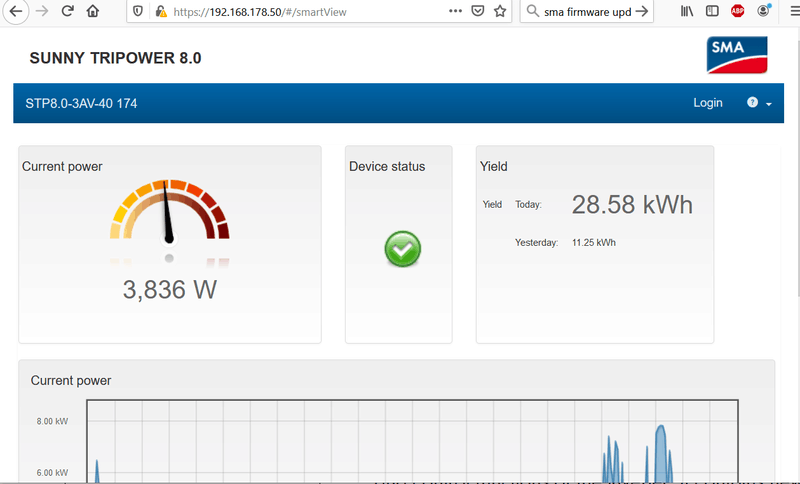Open the Adblock Plus extension
This screenshot has height=484, width=800.
pyautogui.click(x=737, y=11)
